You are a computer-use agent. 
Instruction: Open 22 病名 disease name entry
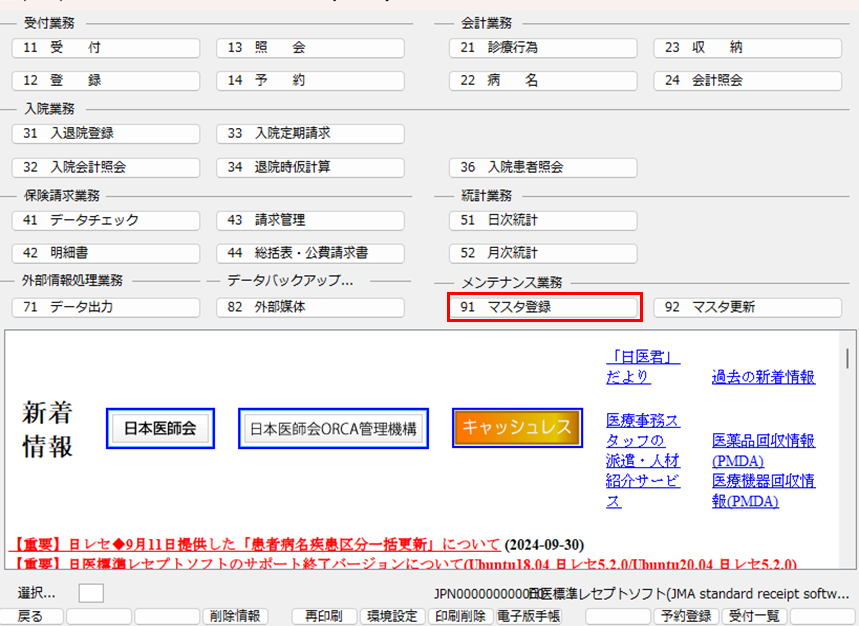544,80
